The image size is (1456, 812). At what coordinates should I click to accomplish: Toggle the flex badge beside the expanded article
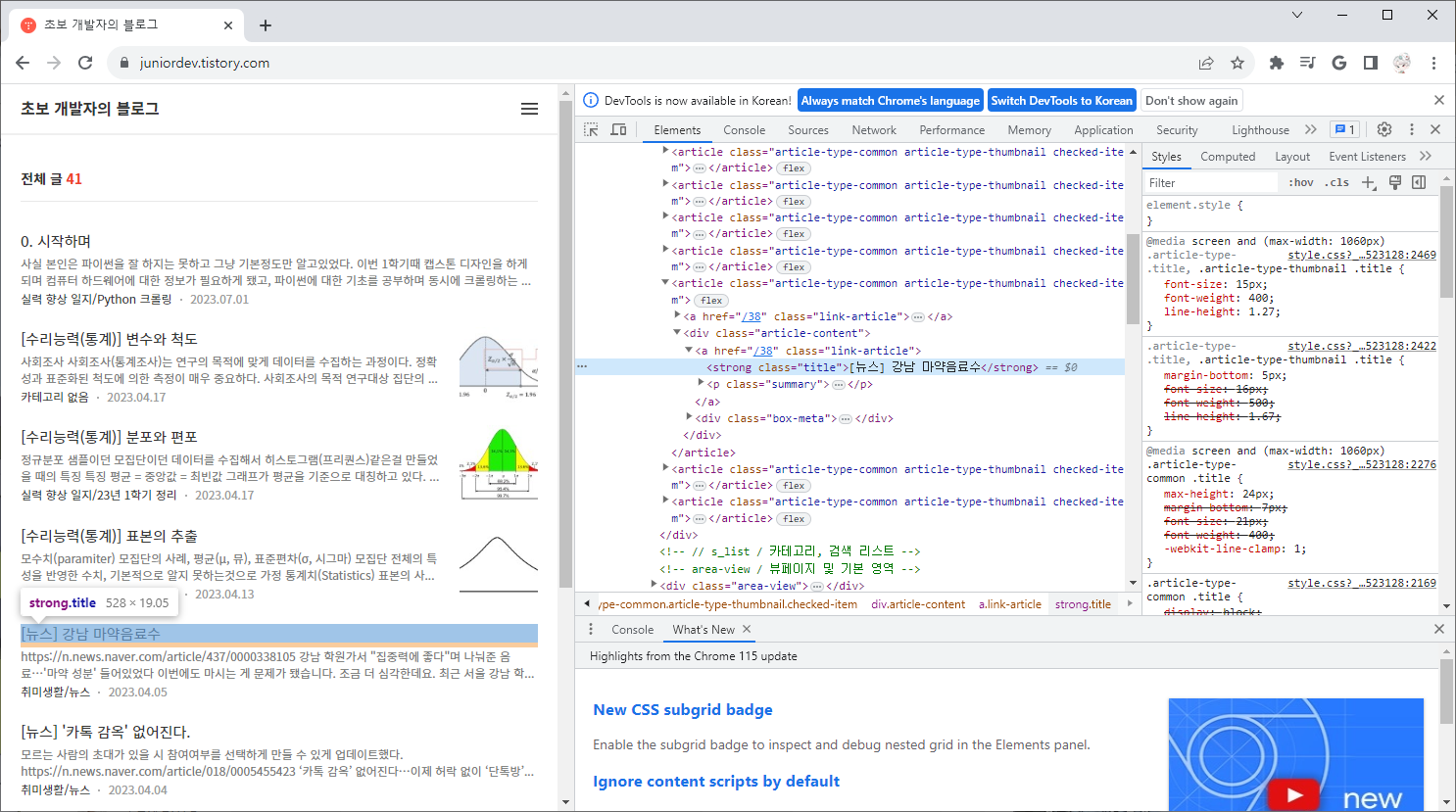(712, 301)
